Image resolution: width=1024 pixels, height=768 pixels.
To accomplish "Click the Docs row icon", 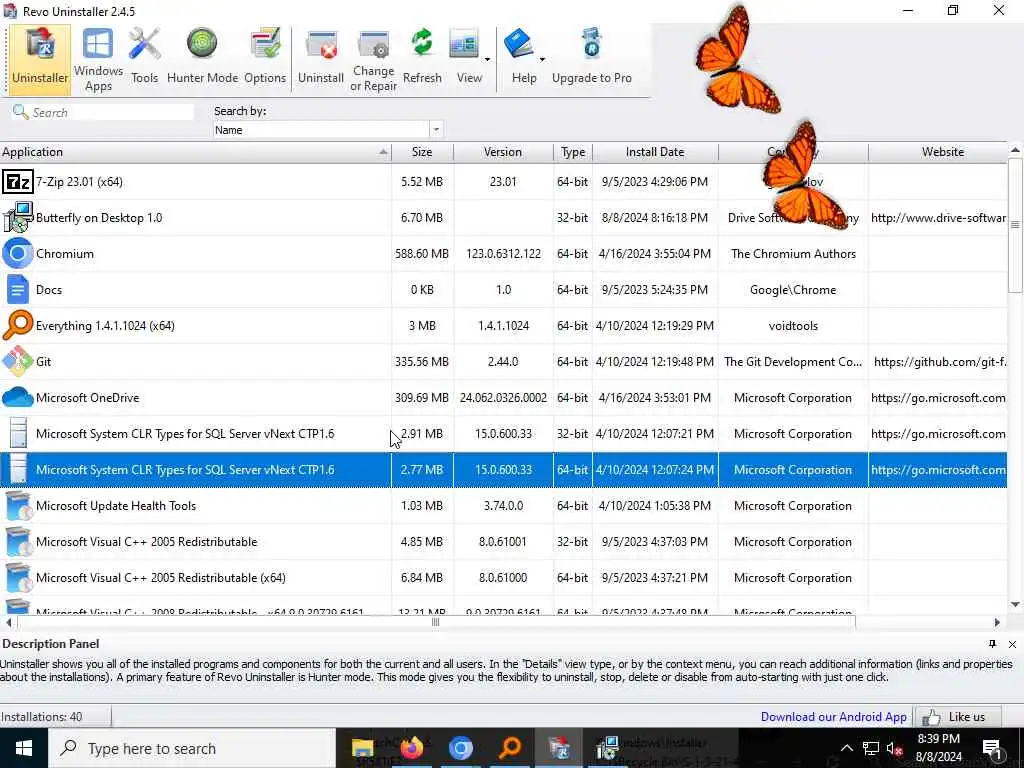I will pyautogui.click(x=18, y=289).
